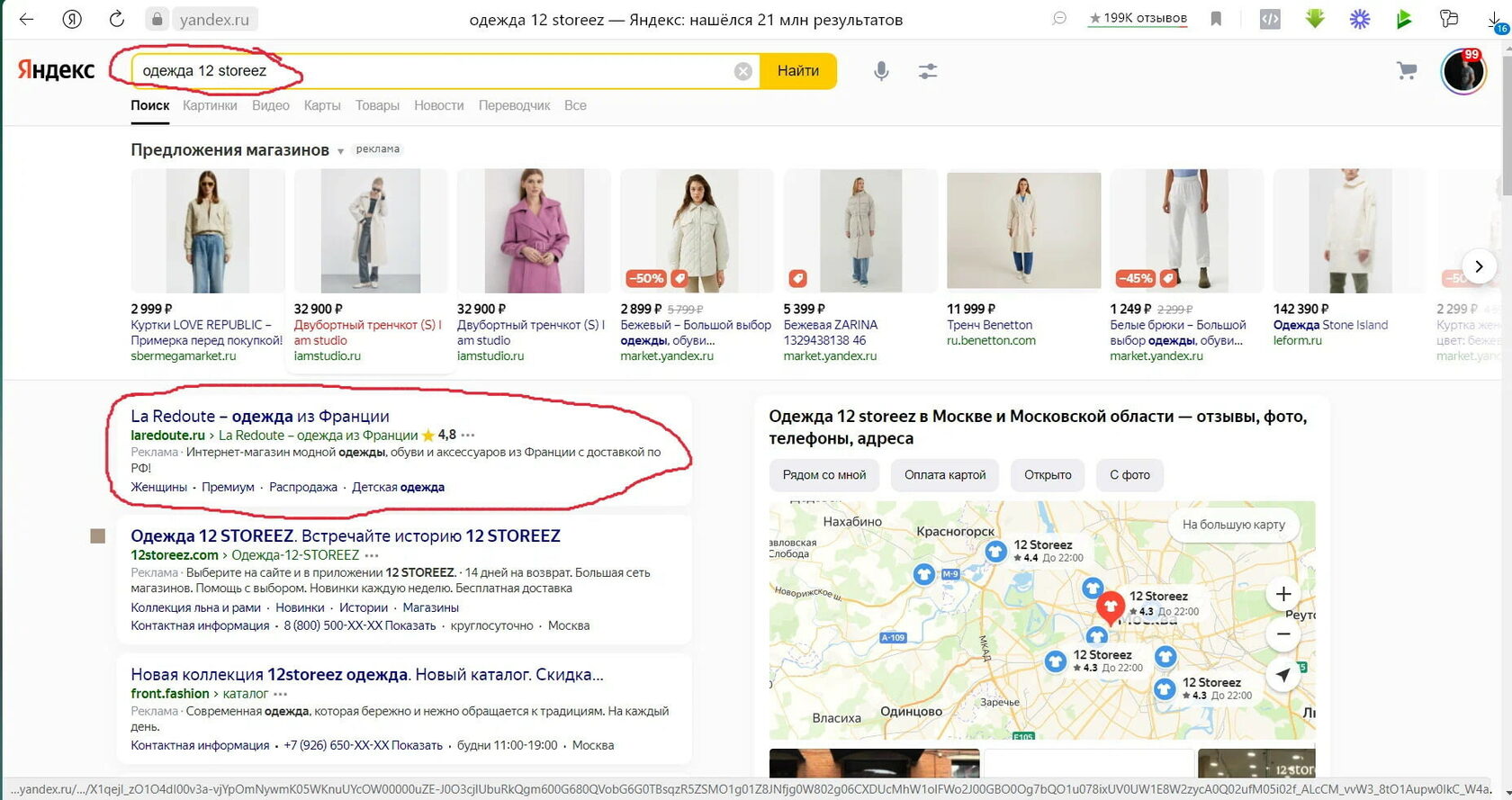Reload the page with the refresh icon
Screen dimensions: 1512x800
coord(117,19)
